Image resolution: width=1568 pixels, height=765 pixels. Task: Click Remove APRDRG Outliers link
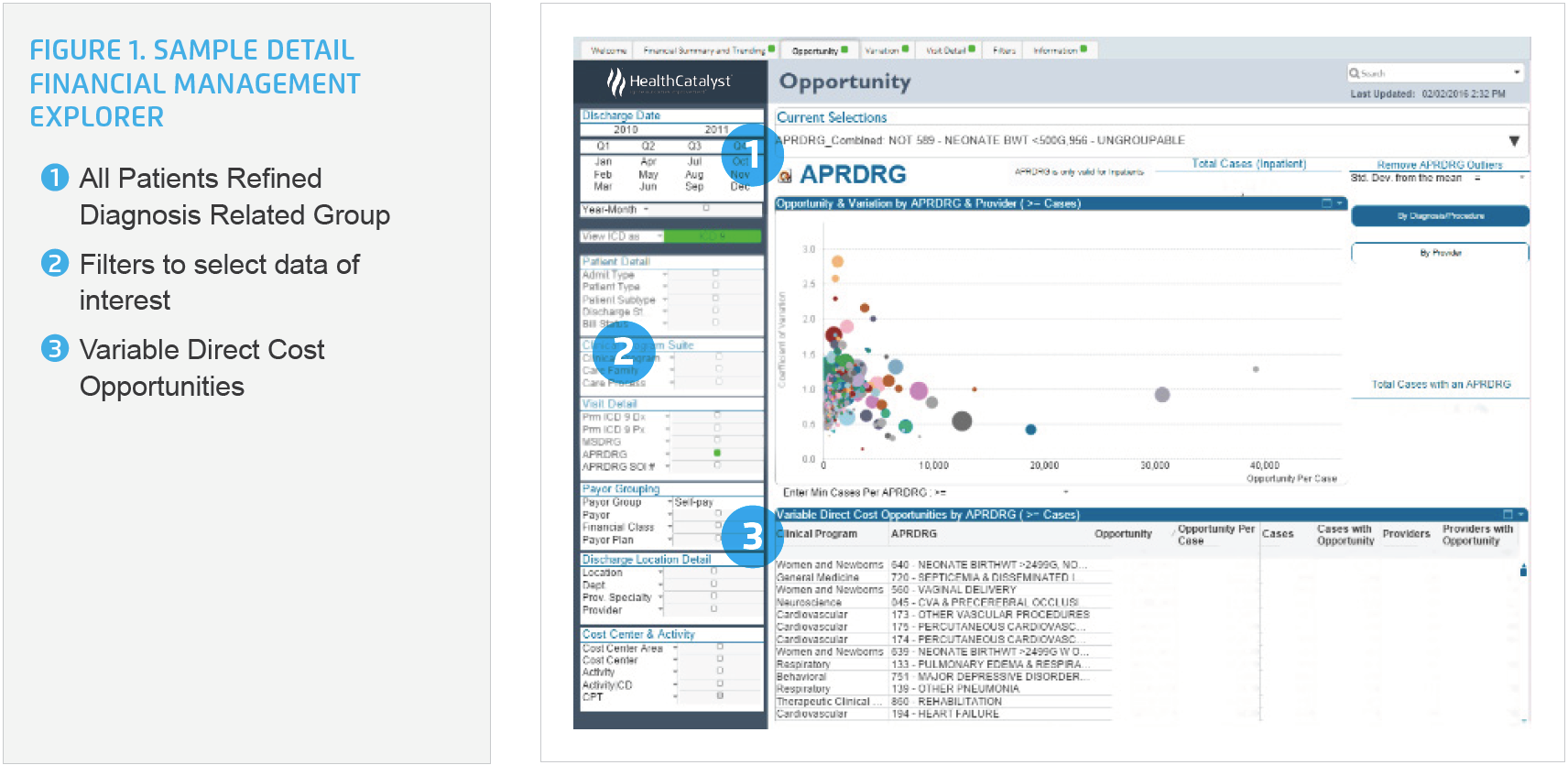click(x=1439, y=165)
